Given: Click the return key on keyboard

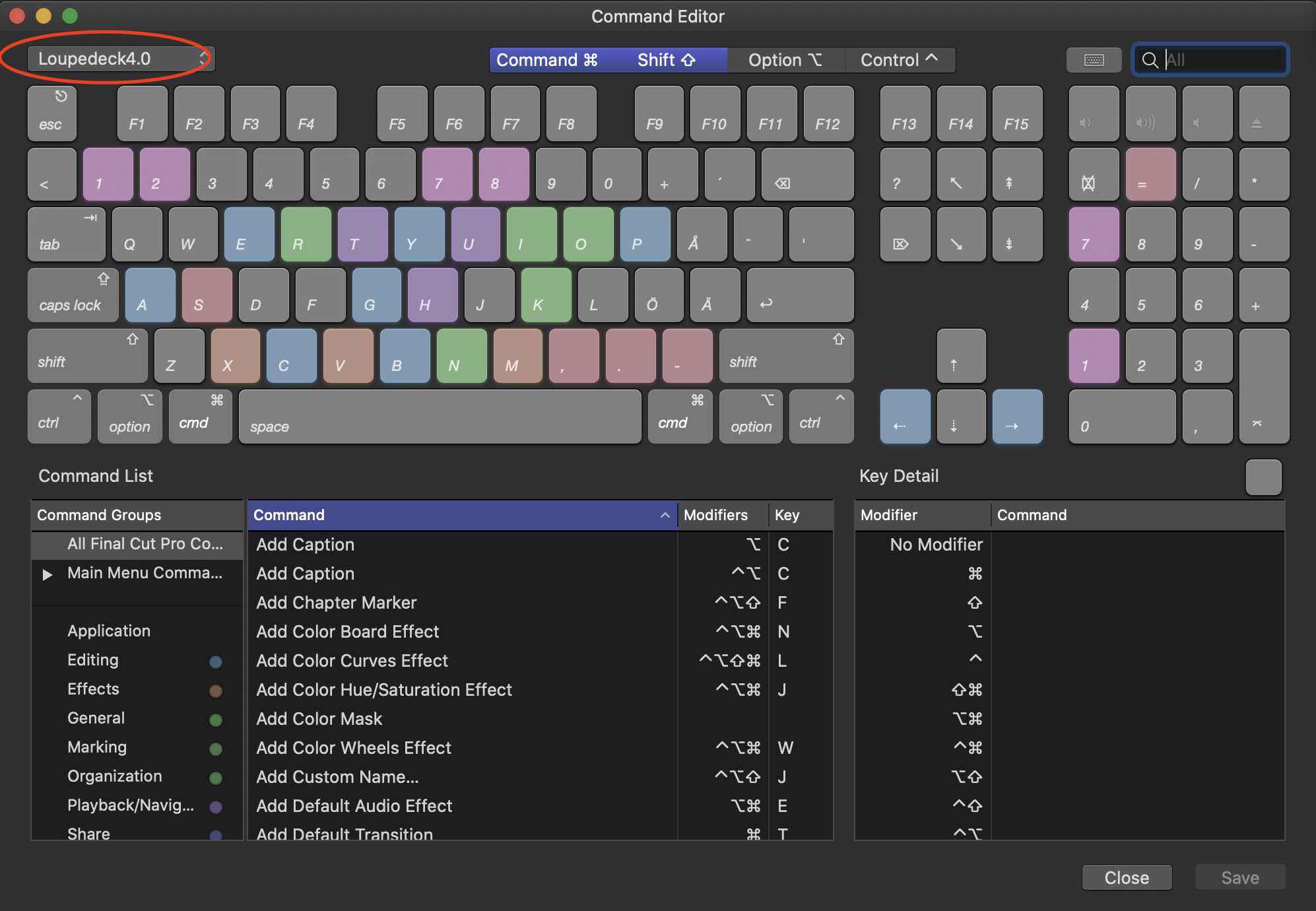Looking at the screenshot, I should [800, 295].
